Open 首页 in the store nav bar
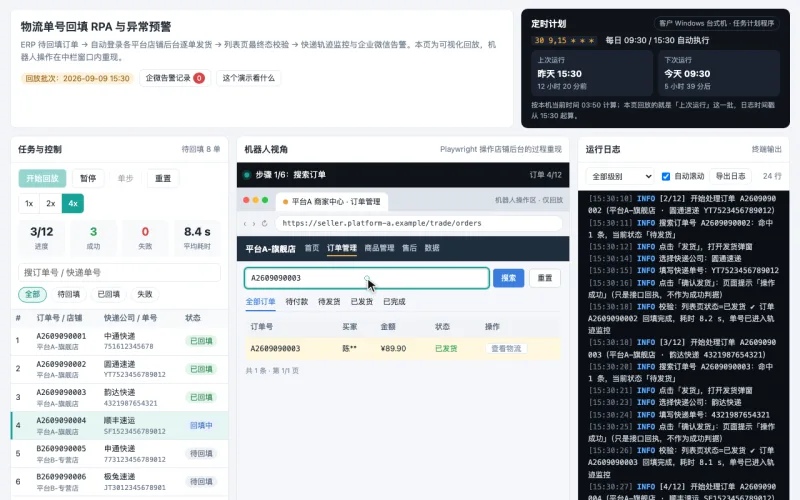The width and height of the screenshot is (800, 500). point(312,248)
